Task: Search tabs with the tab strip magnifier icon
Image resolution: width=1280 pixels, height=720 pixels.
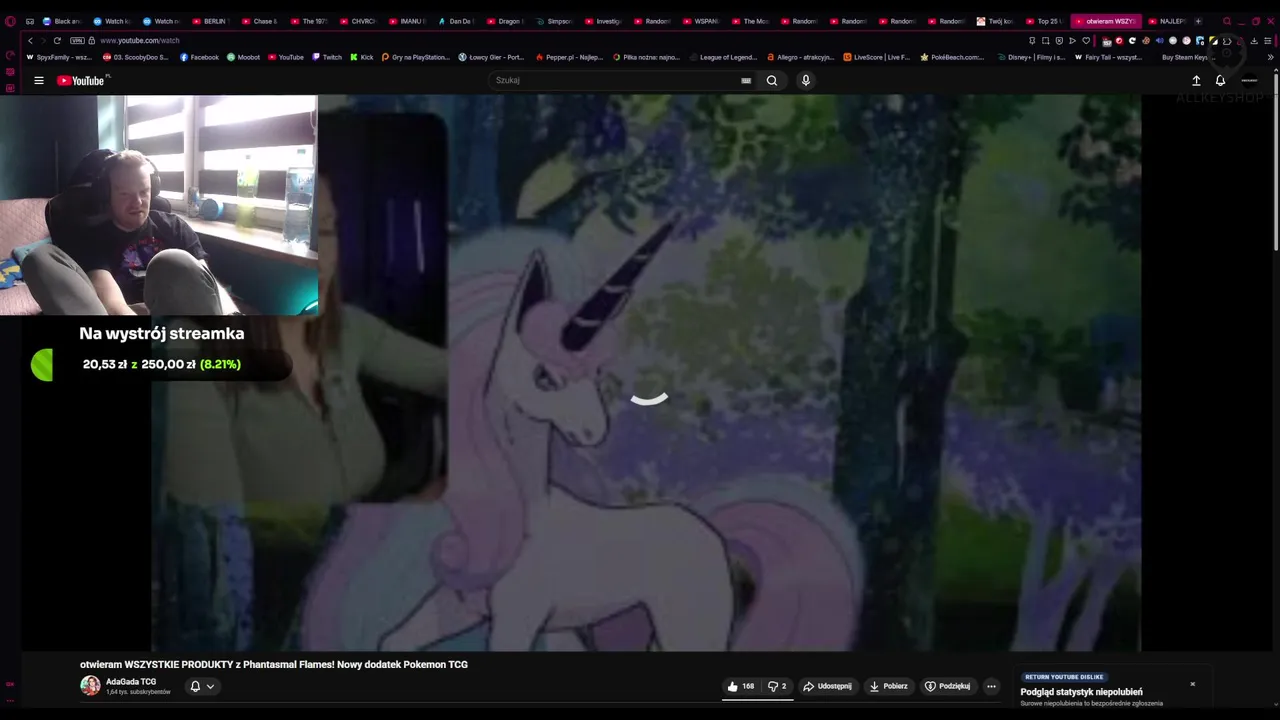Action: coord(1227,21)
